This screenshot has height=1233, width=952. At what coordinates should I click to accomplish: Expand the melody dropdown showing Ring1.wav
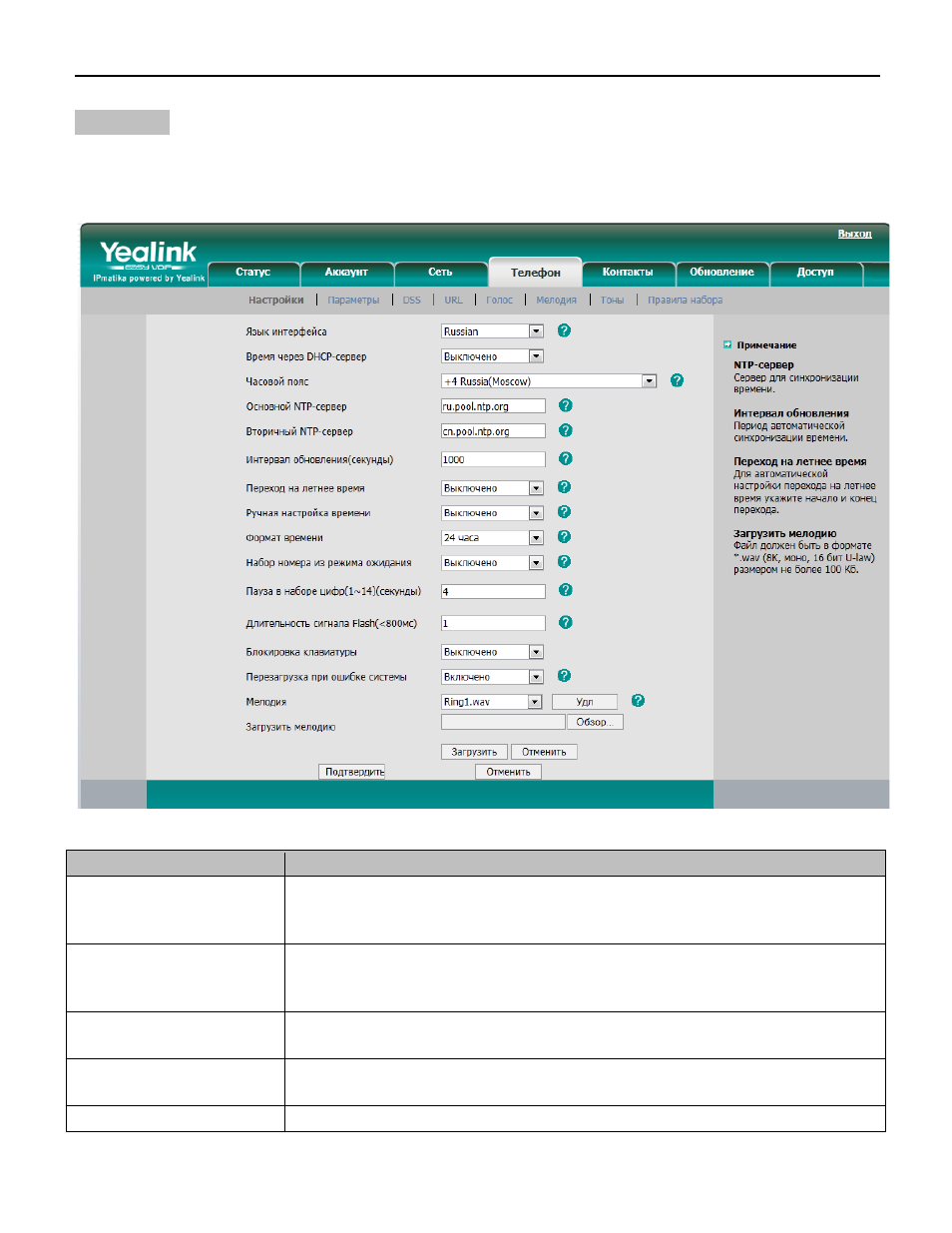[491, 702]
